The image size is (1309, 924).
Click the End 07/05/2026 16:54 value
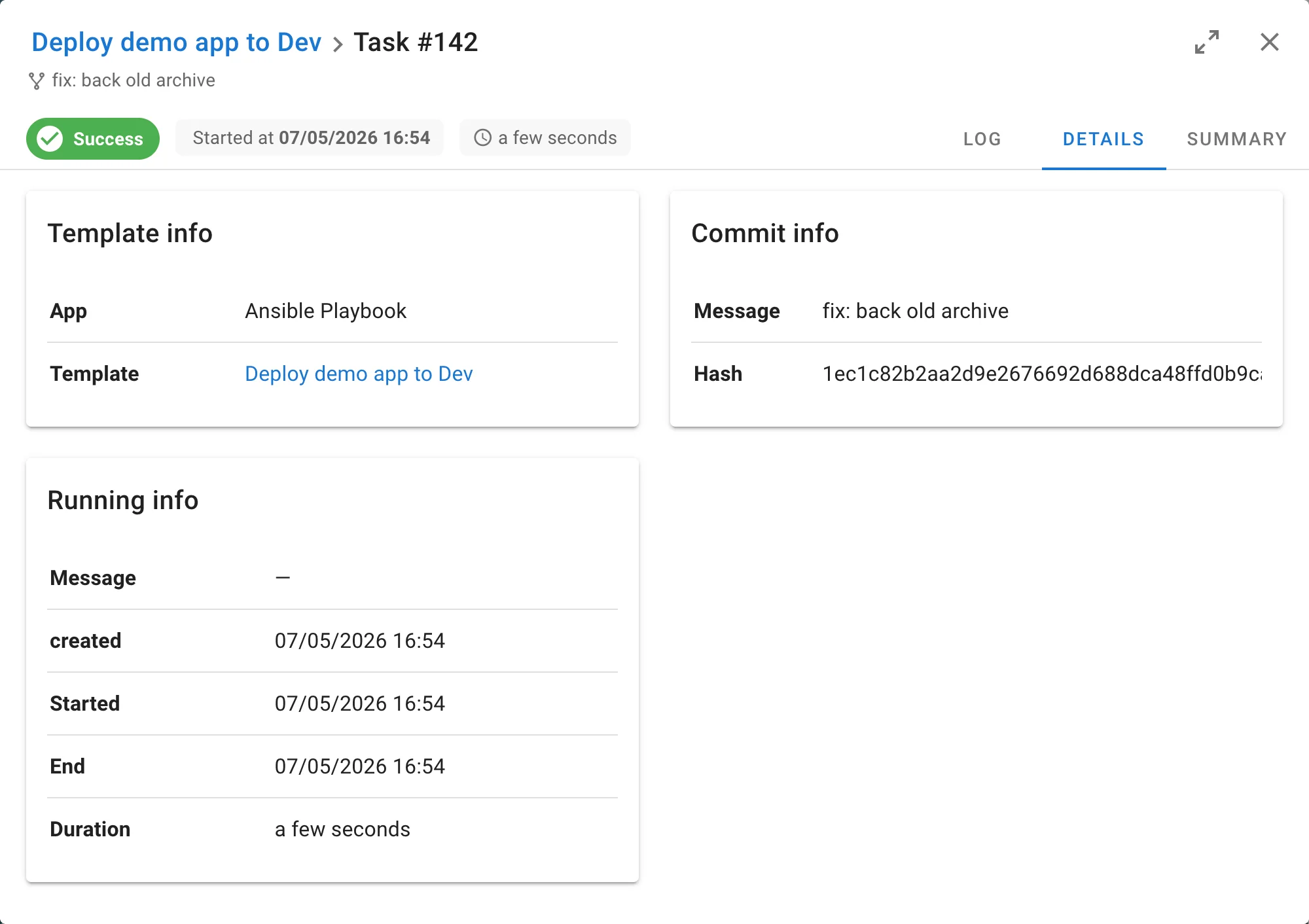tap(360, 766)
